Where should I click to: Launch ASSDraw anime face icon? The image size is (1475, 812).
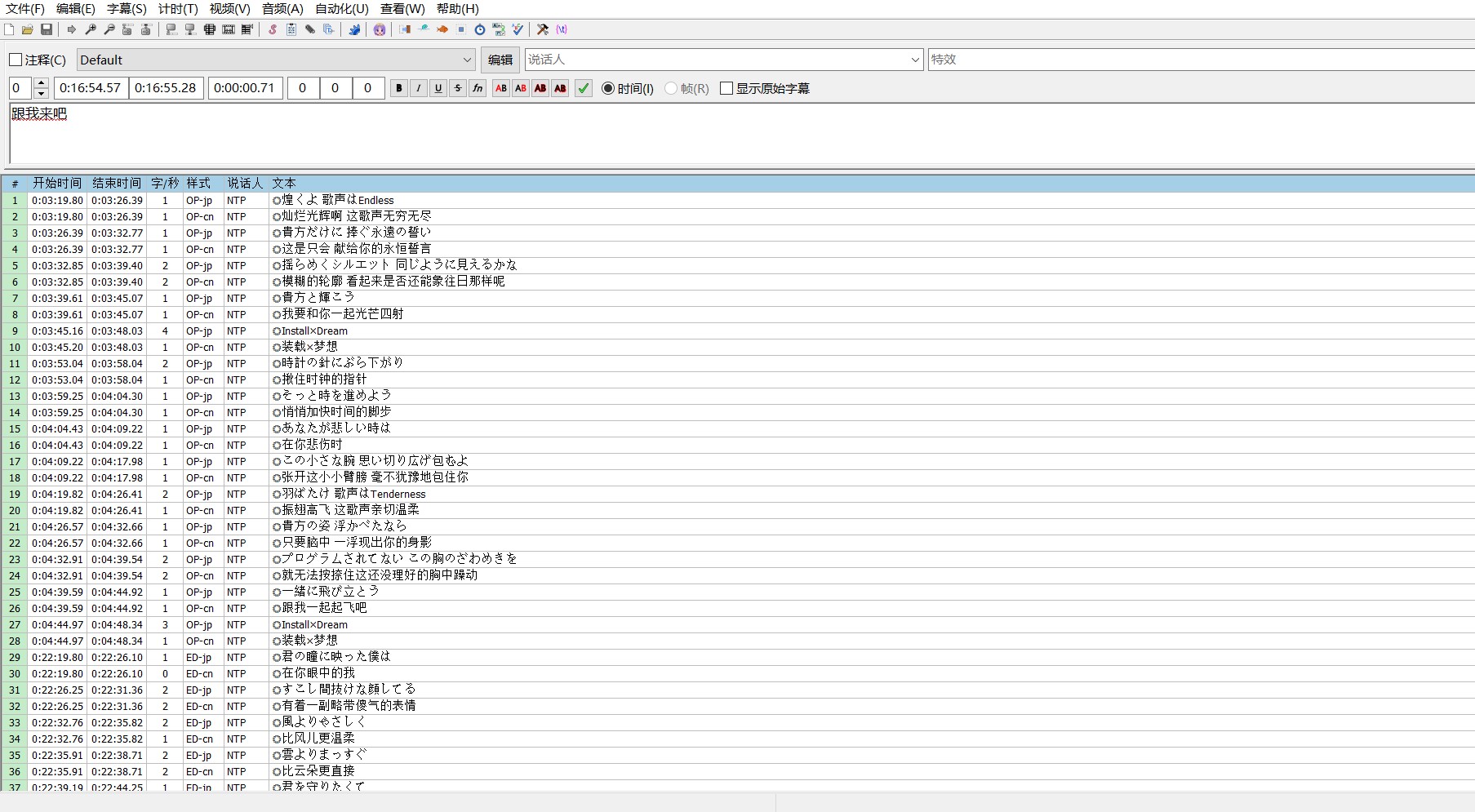pos(380,29)
